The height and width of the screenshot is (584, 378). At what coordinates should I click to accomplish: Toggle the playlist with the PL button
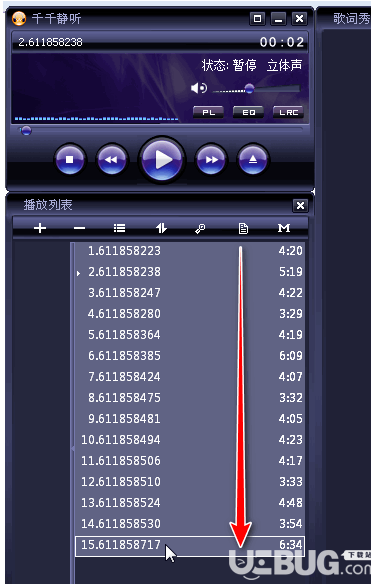[x=208, y=112]
